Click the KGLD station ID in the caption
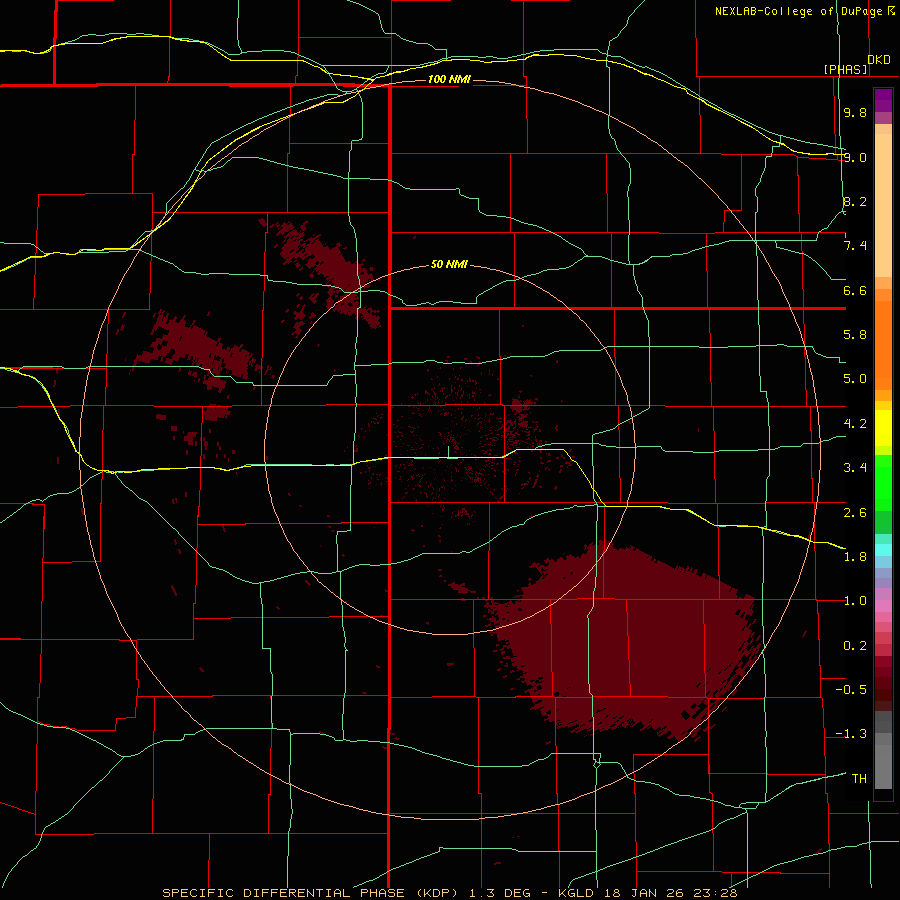 [577, 893]
